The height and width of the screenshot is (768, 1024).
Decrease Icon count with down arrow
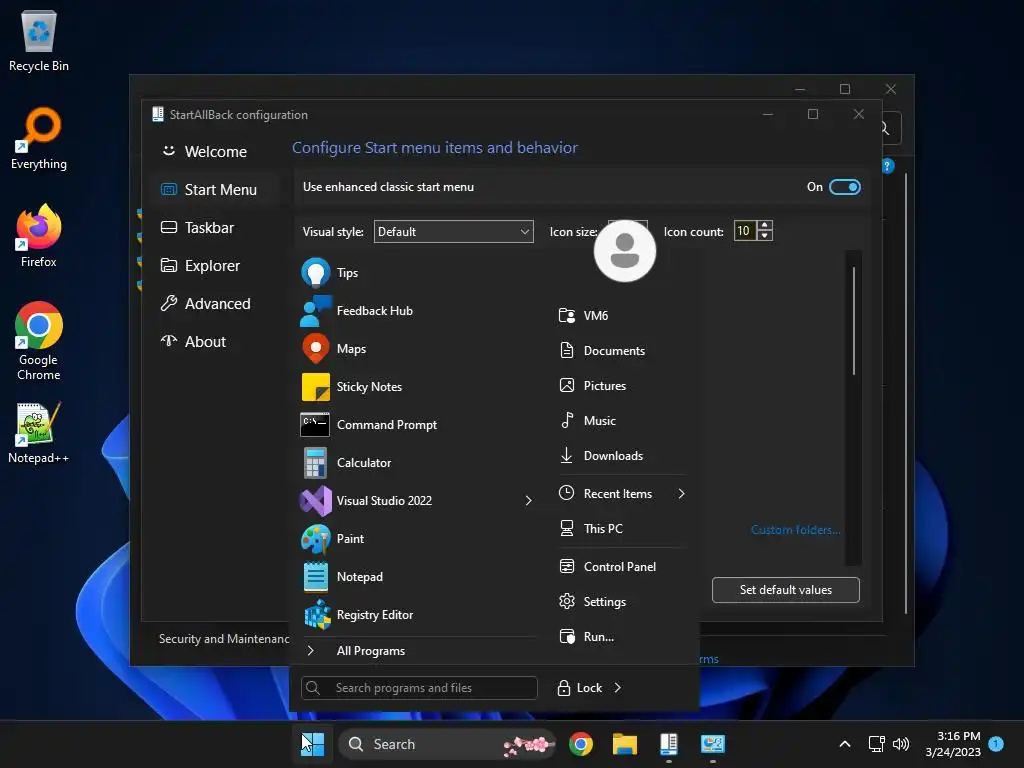(x=765, y=236)
